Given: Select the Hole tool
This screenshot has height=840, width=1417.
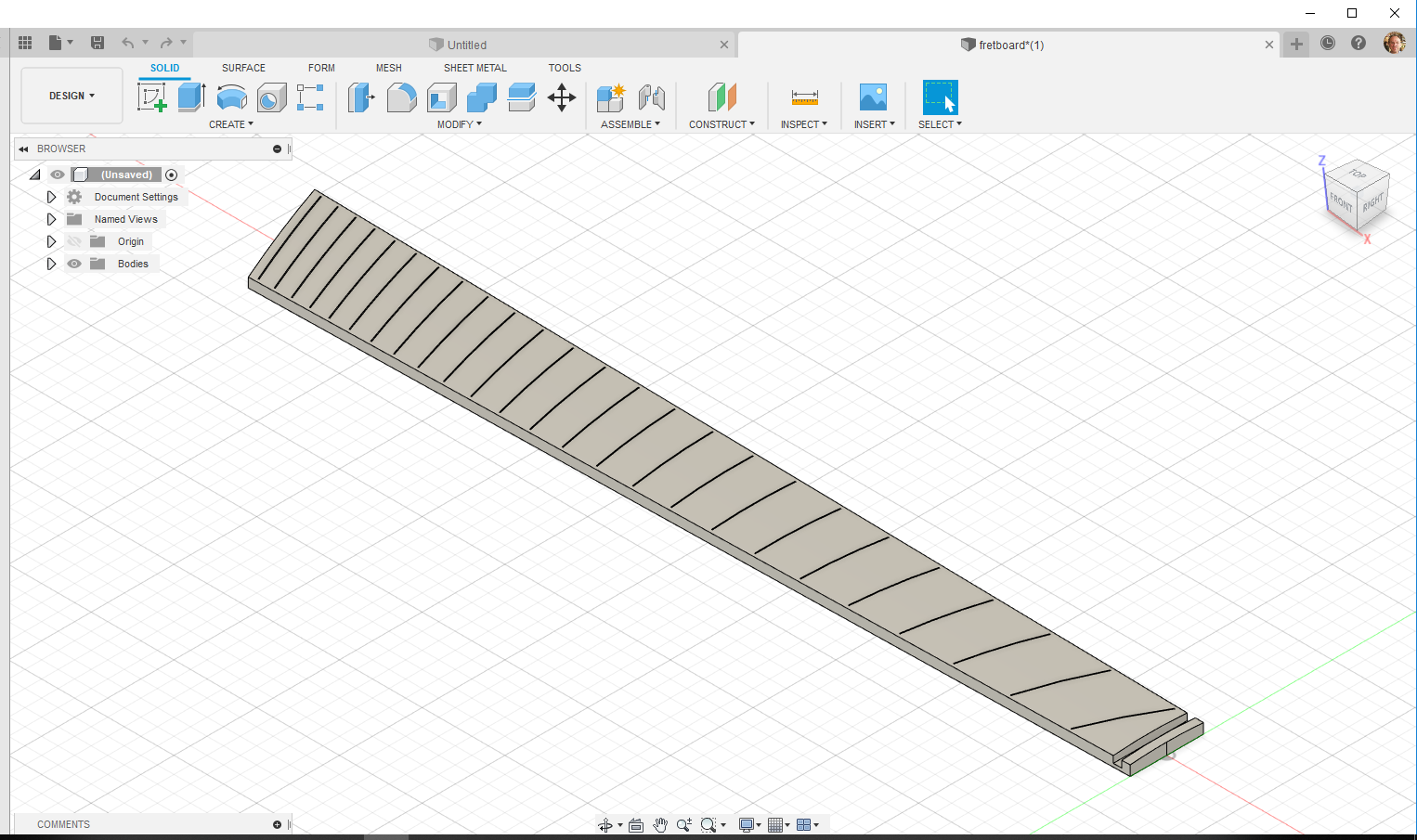Looking at the screenshot, I should pyautogui.click(x=271, y=97).
